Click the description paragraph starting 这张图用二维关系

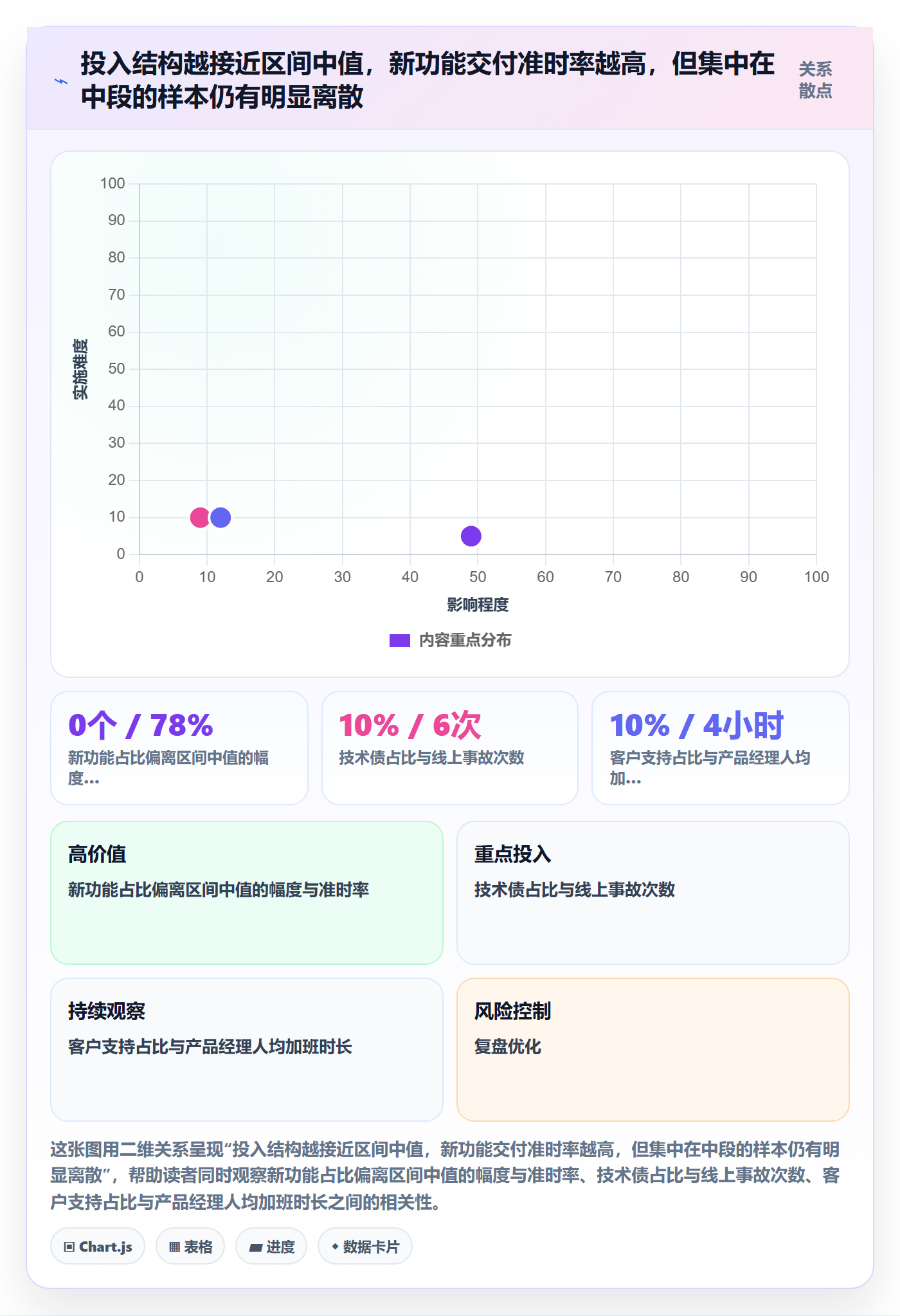point(446,1175)
